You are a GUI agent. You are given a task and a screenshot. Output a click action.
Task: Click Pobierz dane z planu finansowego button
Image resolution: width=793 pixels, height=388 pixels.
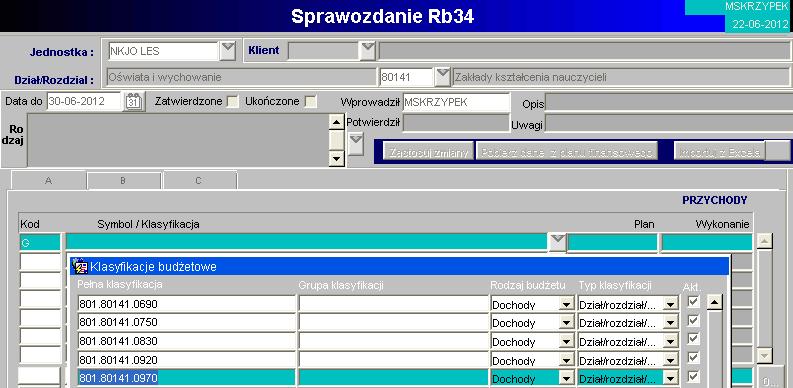566,152
